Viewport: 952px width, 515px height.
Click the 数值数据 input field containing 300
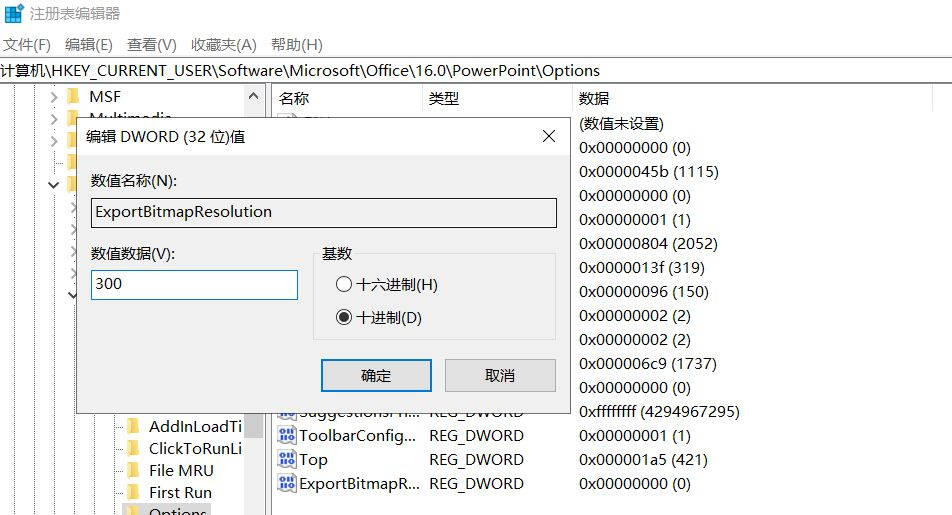click(x=194, y=285)
